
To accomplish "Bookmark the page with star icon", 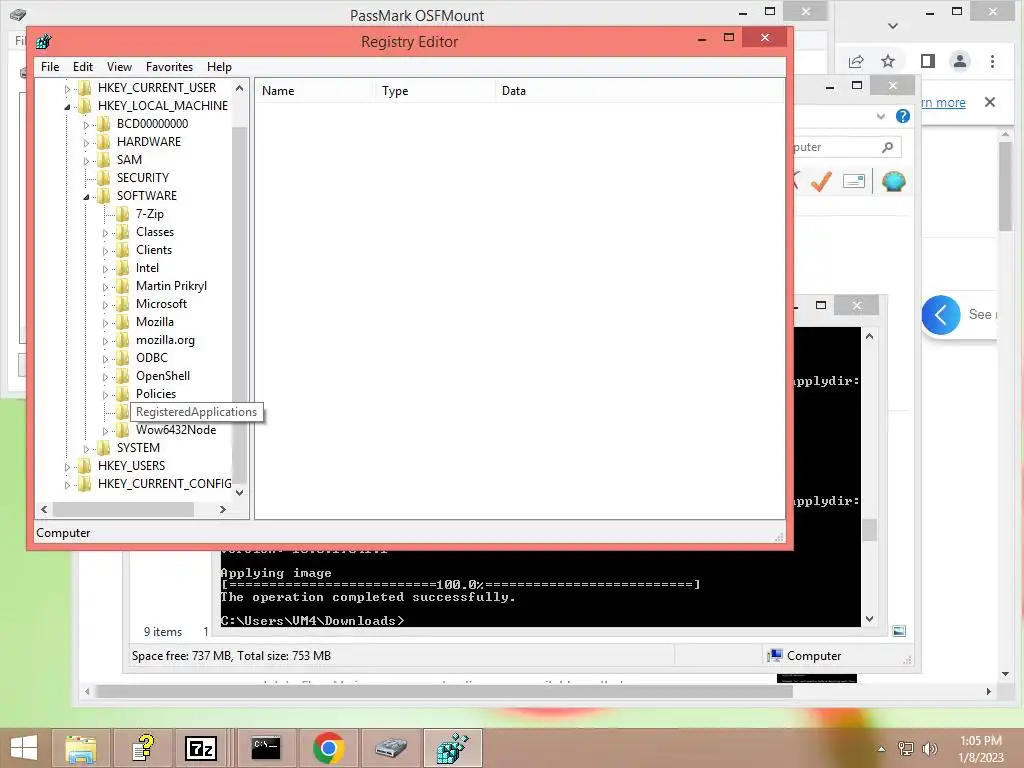I will click(888, 61).
